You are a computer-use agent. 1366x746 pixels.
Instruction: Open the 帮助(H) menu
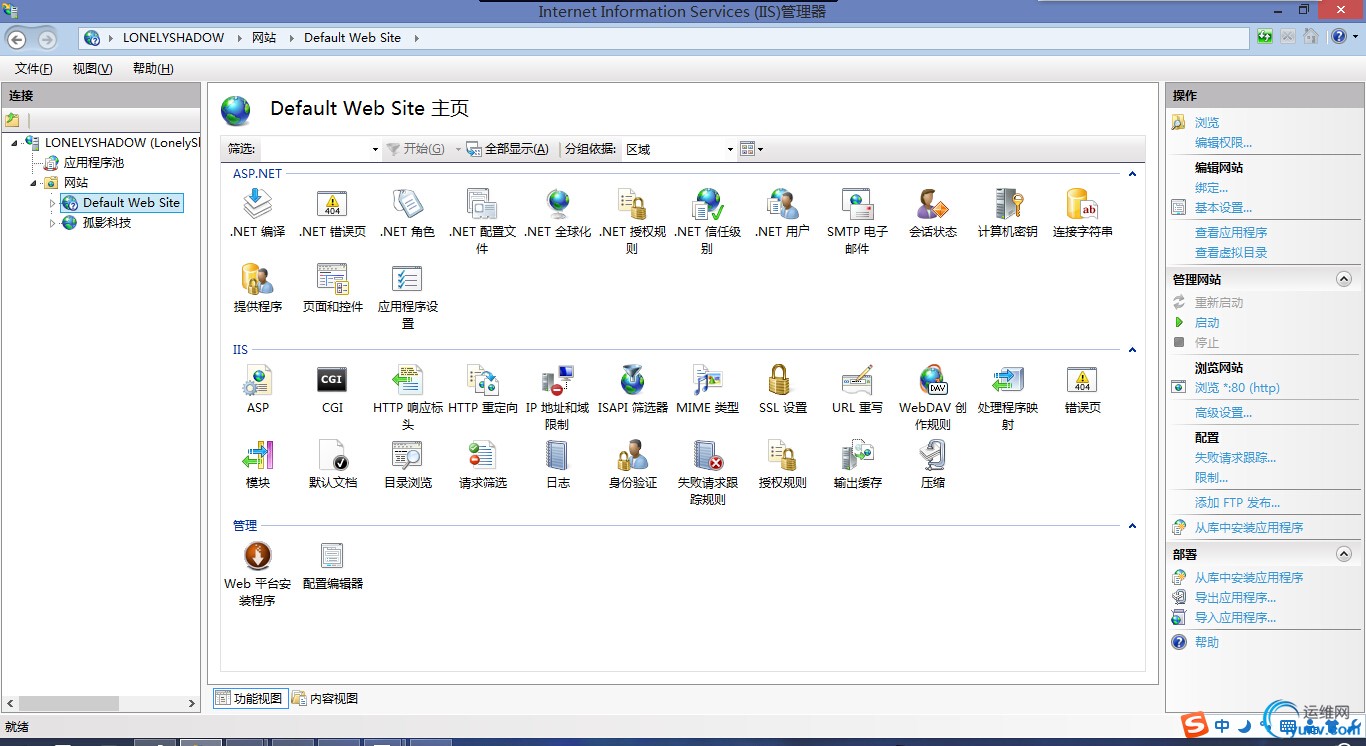(152, 69)
